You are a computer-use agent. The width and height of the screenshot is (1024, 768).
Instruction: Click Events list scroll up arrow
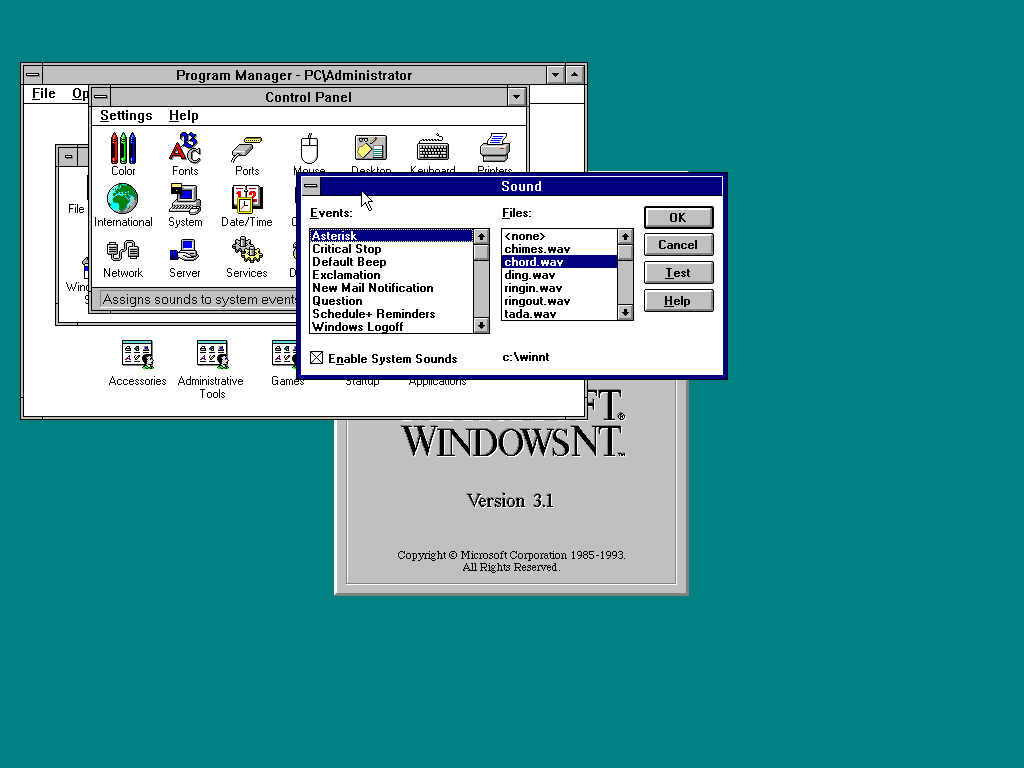[x=481, y=236]
